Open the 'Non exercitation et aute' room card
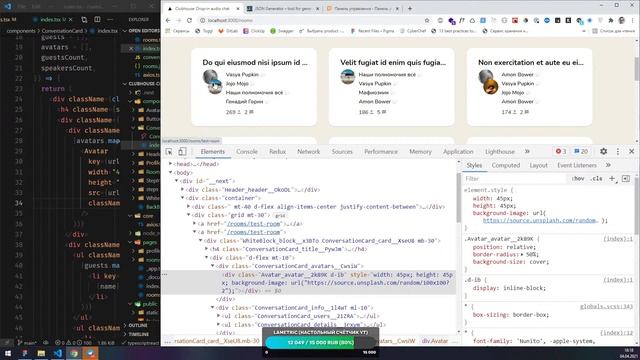640x360 pixels. point(529,87)
